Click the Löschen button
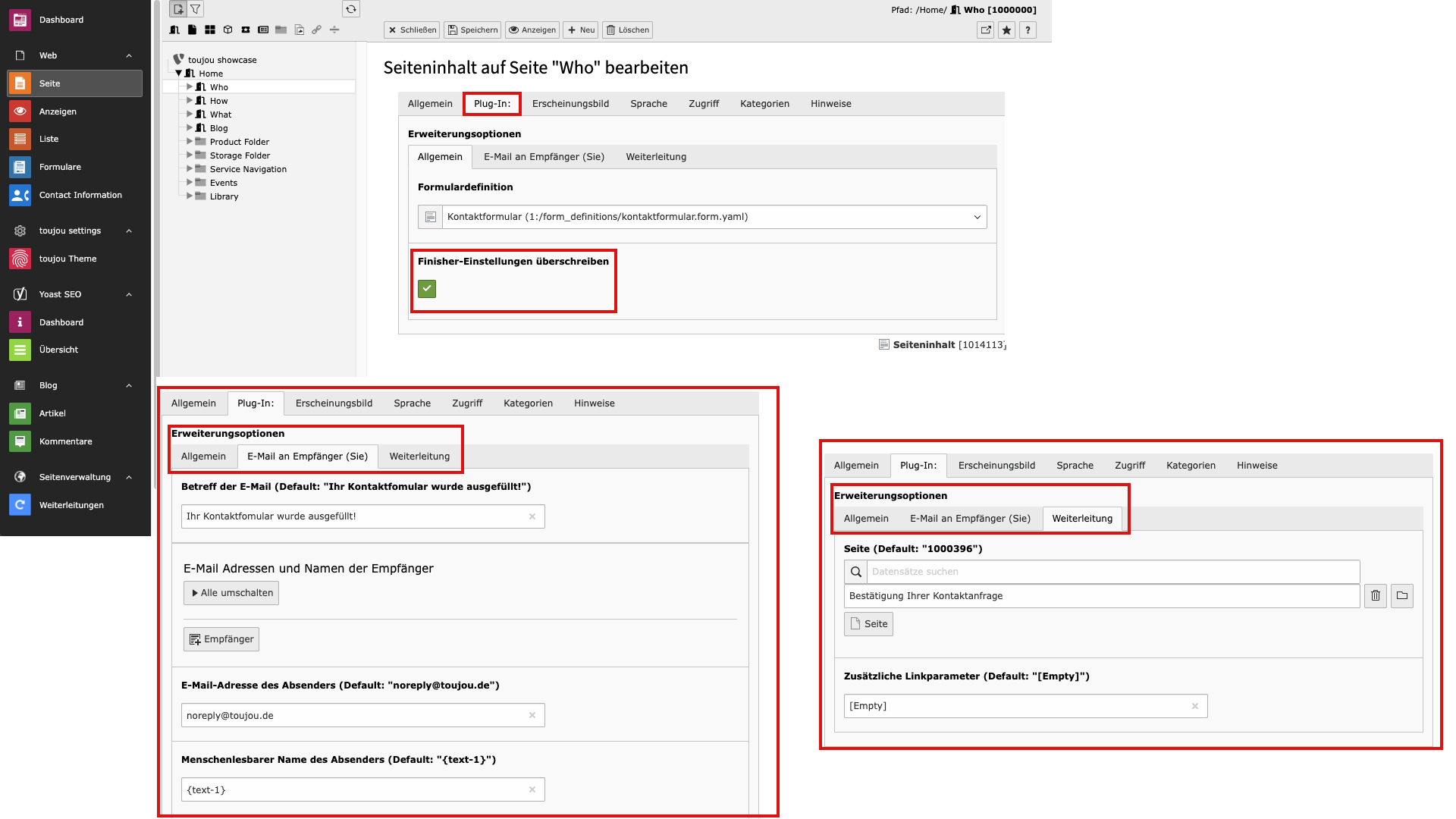The image size is (1456, 819). 628,30
